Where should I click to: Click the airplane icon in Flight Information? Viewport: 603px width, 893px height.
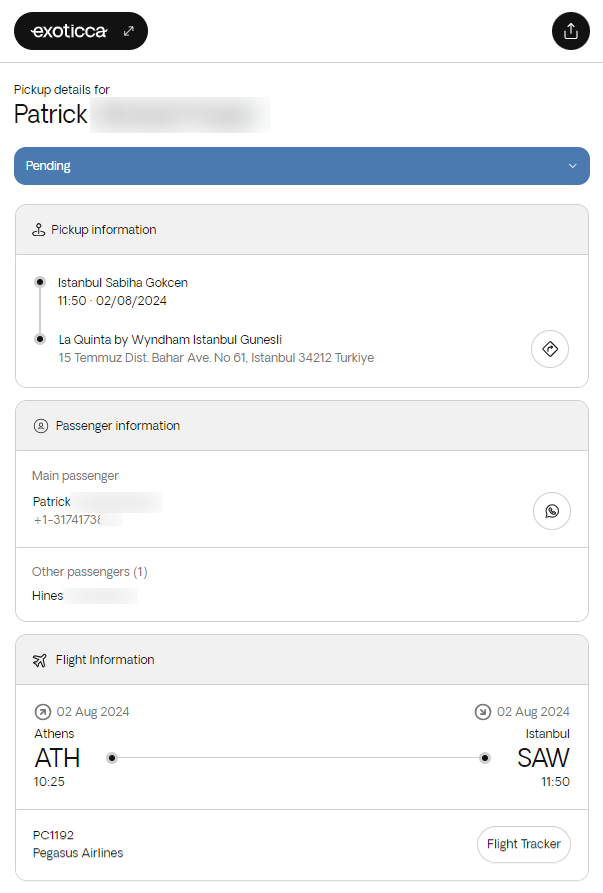(x=40, y=660)
